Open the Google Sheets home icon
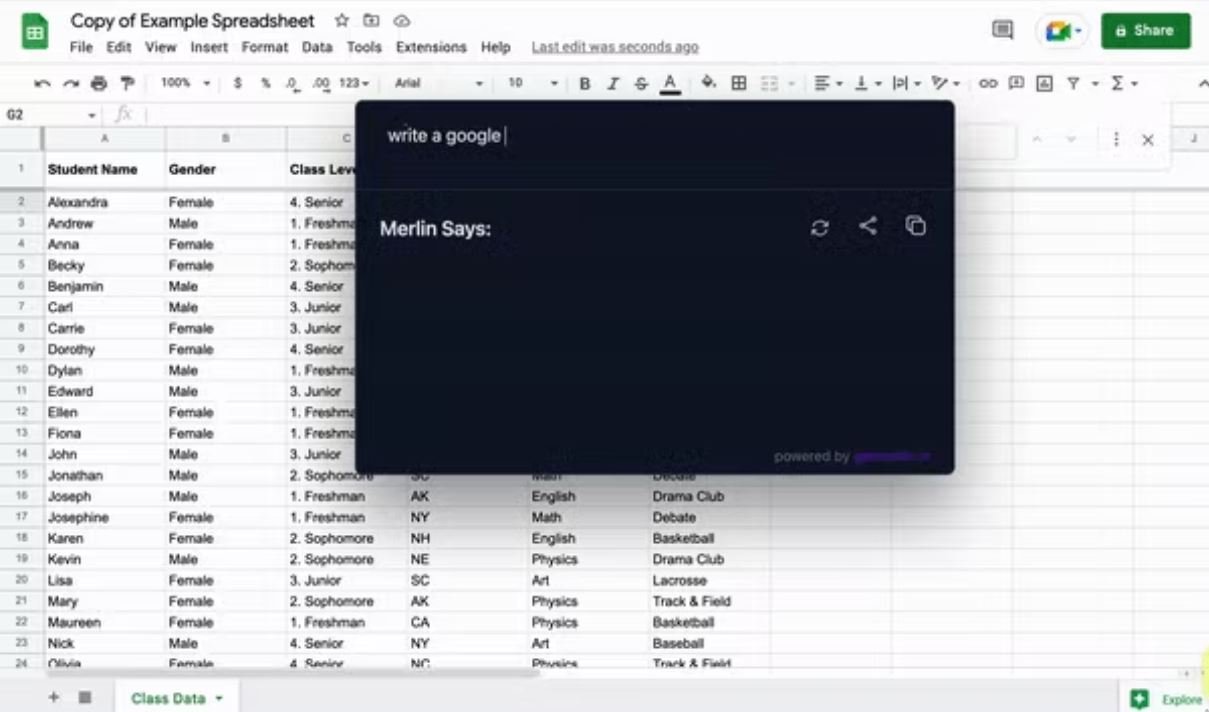Image resolution: width=1209 pixels, height=712 pixels. coord(36,32)
